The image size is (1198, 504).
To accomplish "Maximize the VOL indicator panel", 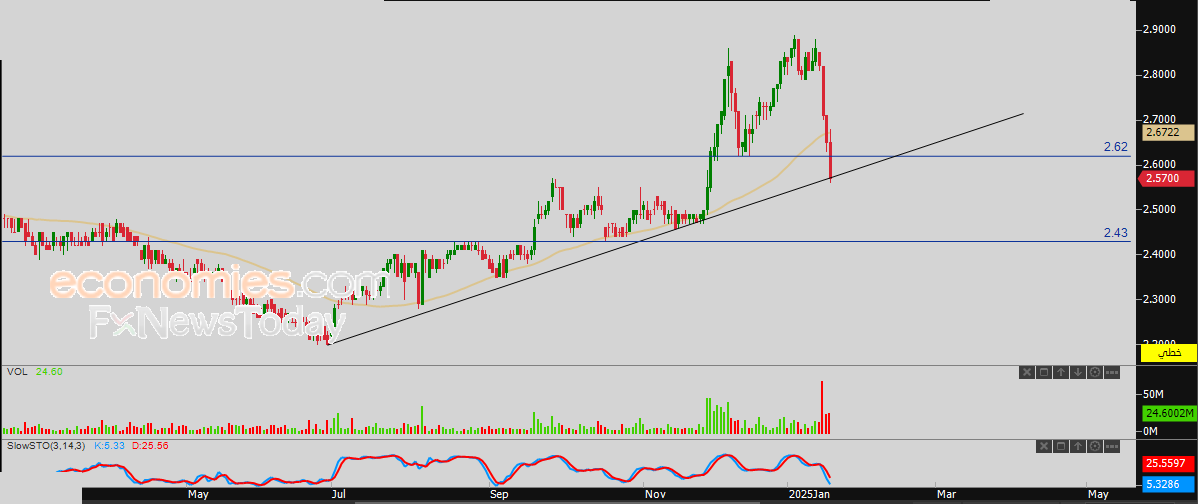I will [1044, 372].
